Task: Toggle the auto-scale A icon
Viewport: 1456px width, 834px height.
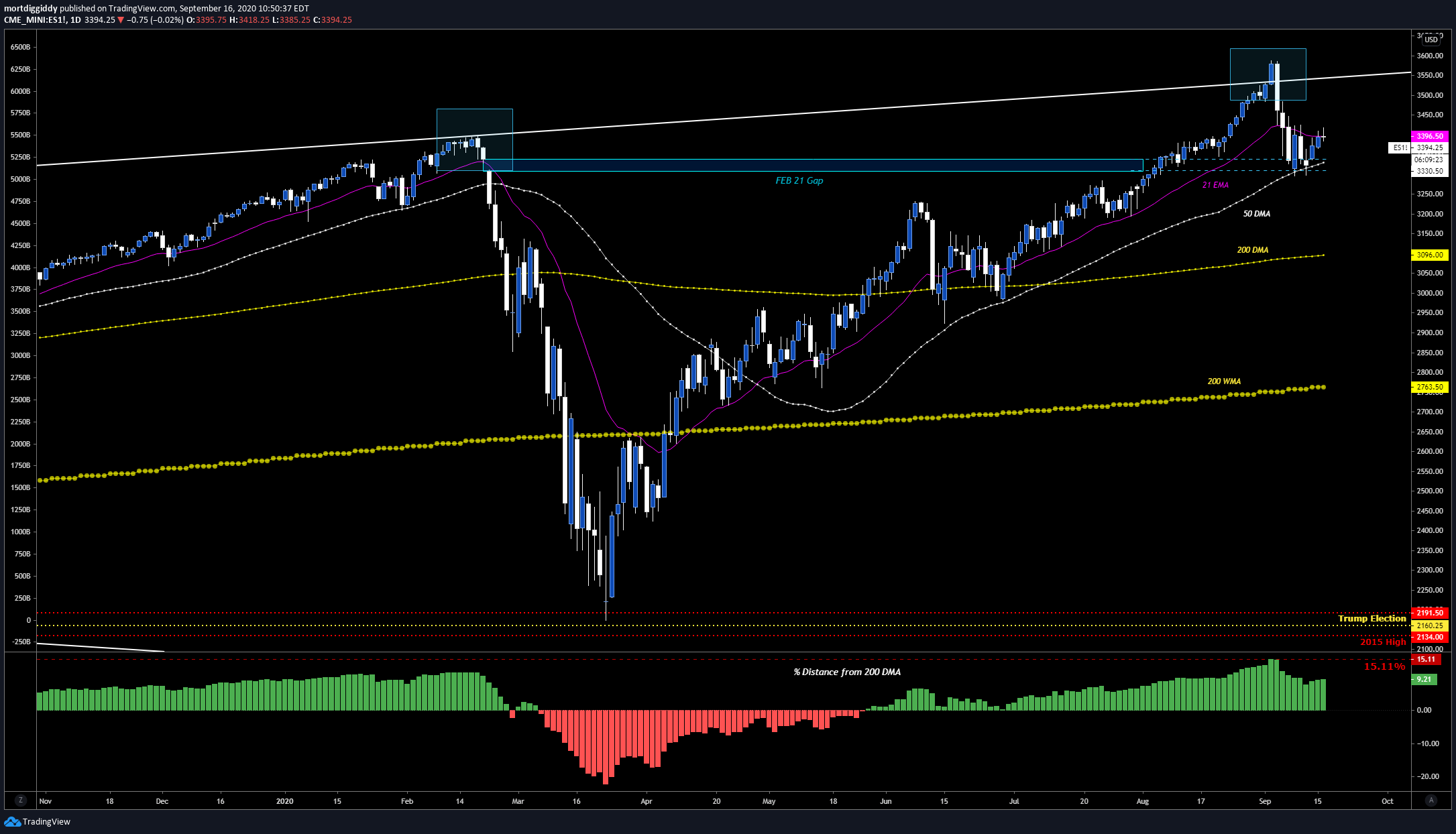Action: coord(1432,800)
